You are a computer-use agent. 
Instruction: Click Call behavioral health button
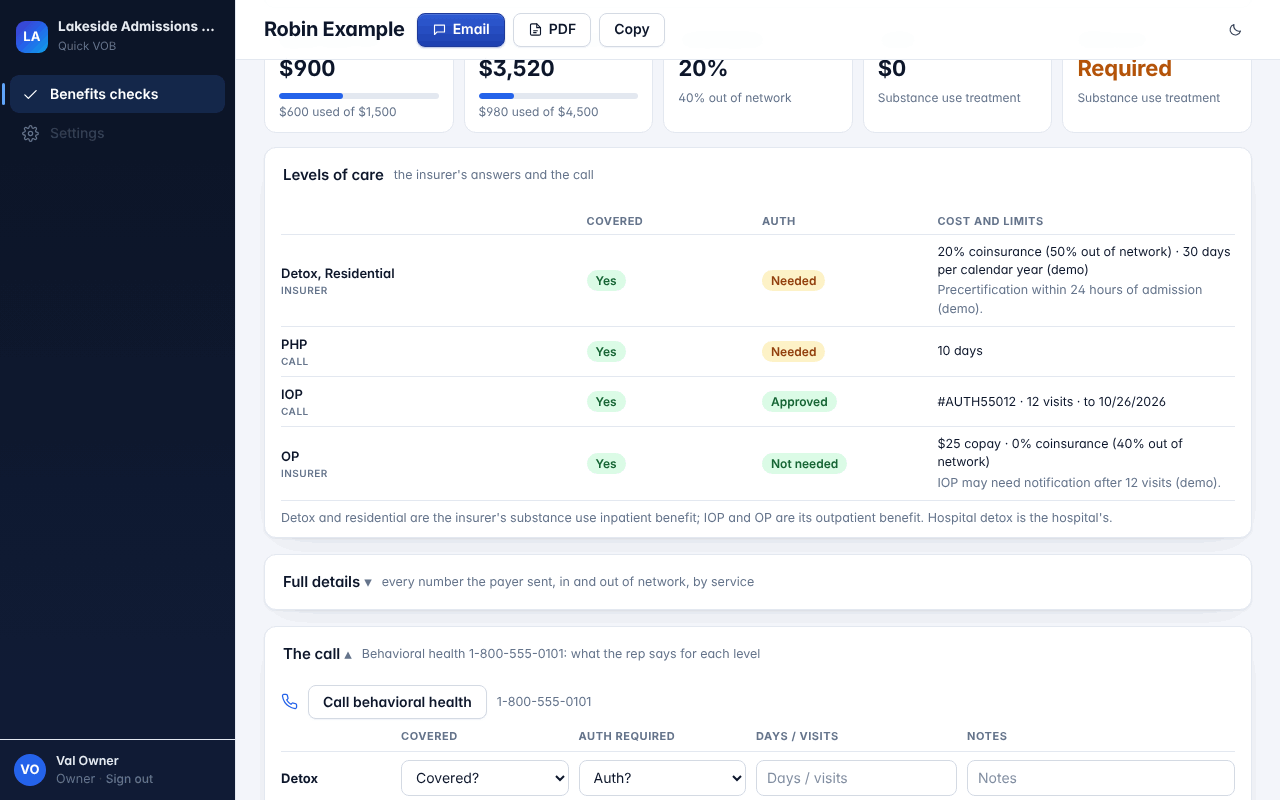pos(397,702)
